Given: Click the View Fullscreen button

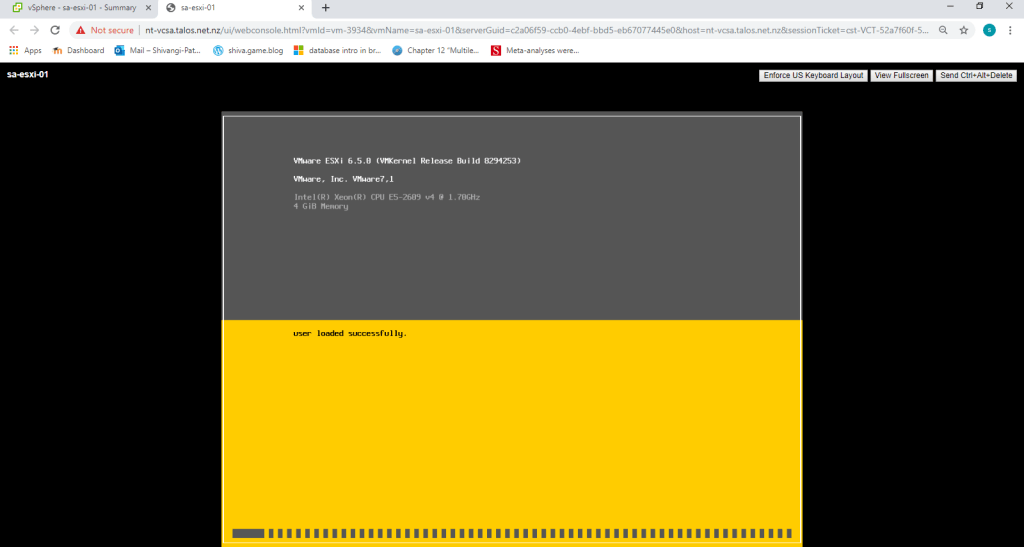Looking at the screenshot, I should (x=901, y=75).
